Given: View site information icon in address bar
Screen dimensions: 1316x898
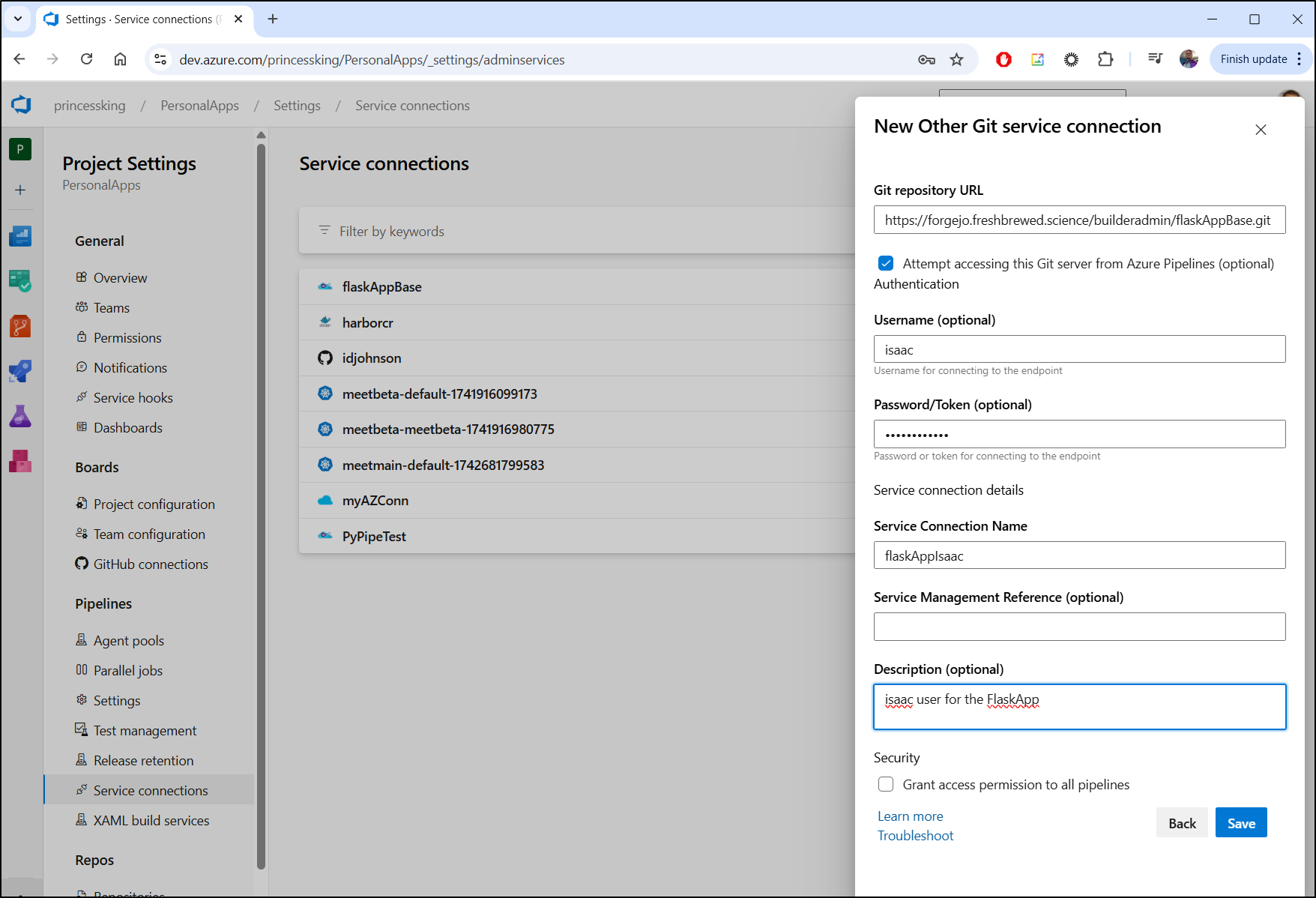Looking at the screenshot, I should click(x=160, y=59).
